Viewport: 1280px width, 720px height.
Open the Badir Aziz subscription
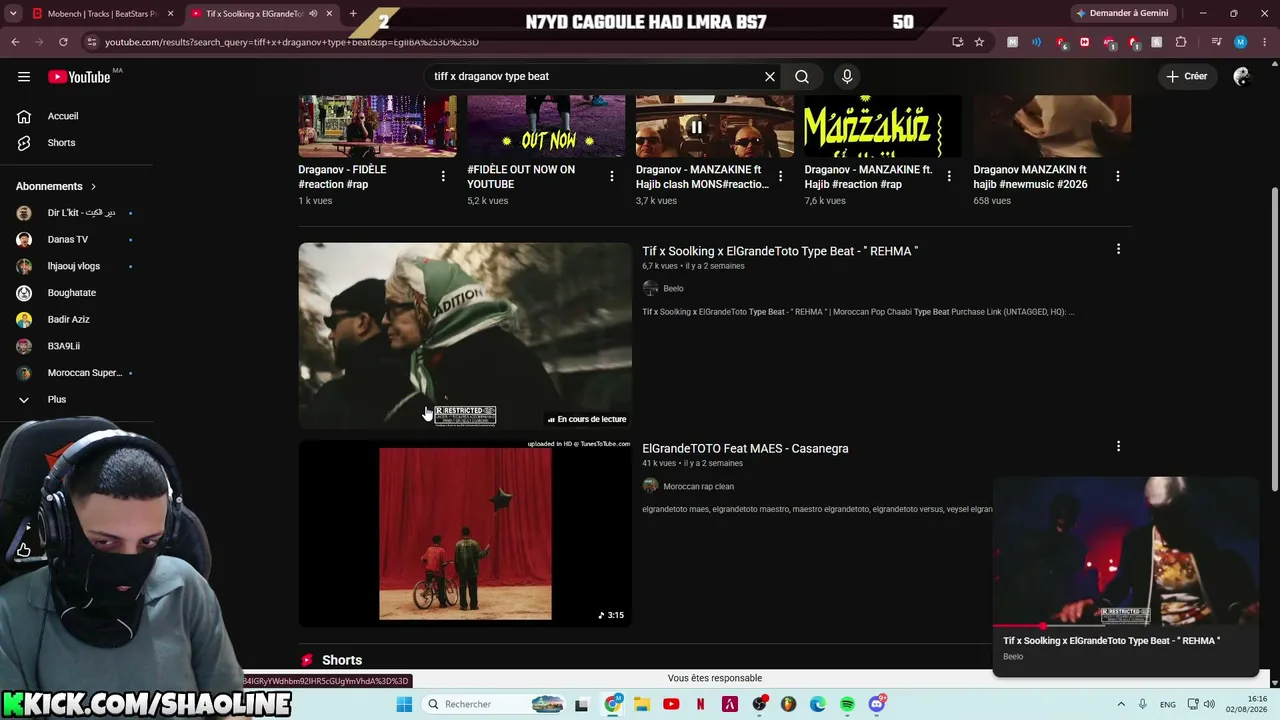tap(68, 319)
